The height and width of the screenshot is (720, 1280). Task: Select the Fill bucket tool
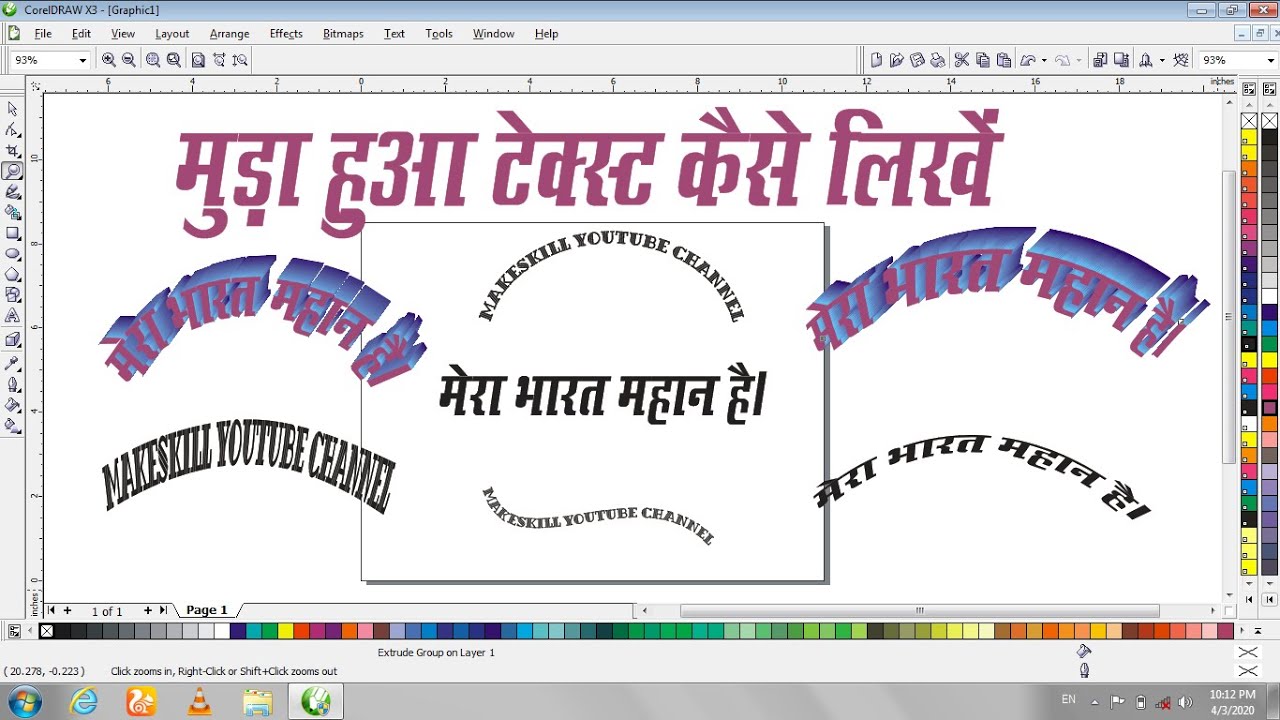coord(12,405)
